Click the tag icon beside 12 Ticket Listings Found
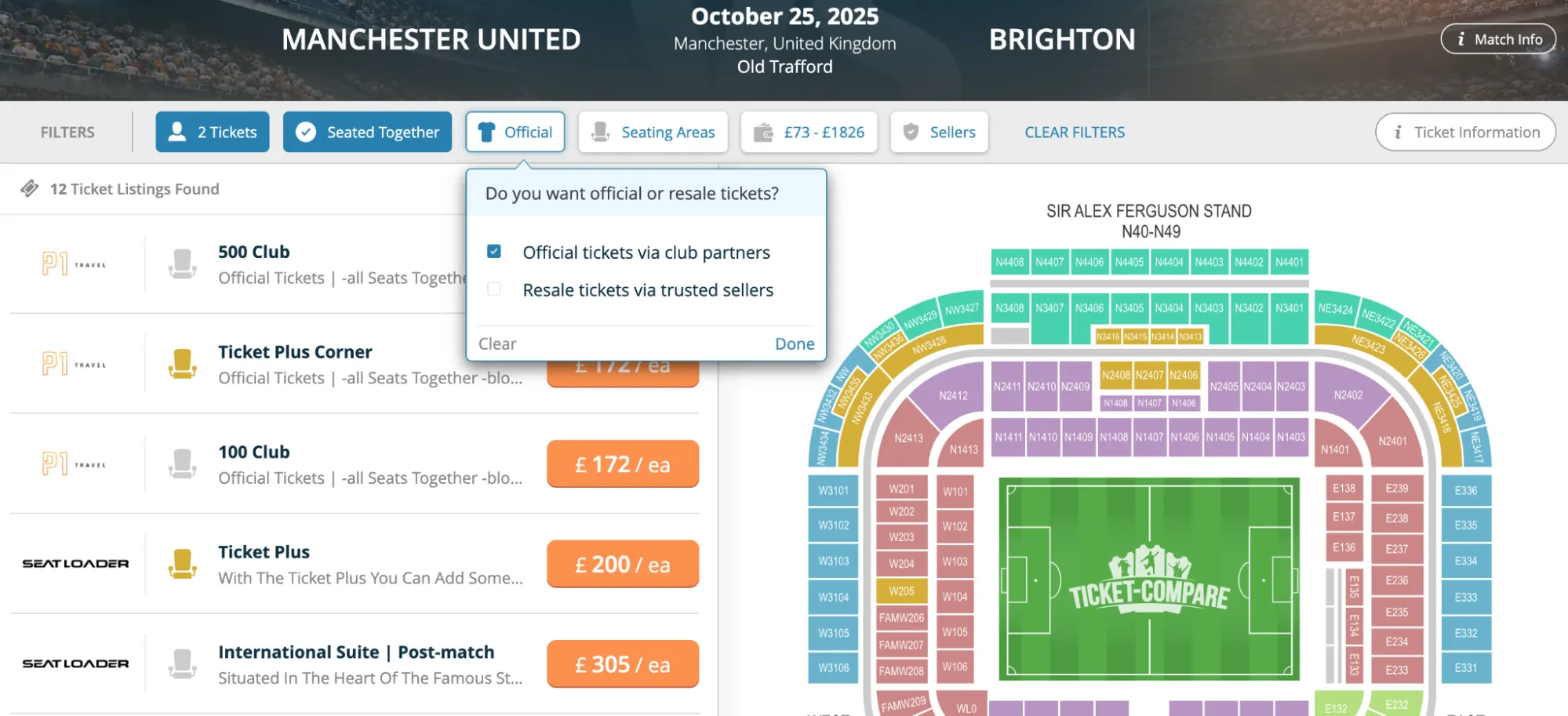The image size is (1568, 716). click(30, 188)
